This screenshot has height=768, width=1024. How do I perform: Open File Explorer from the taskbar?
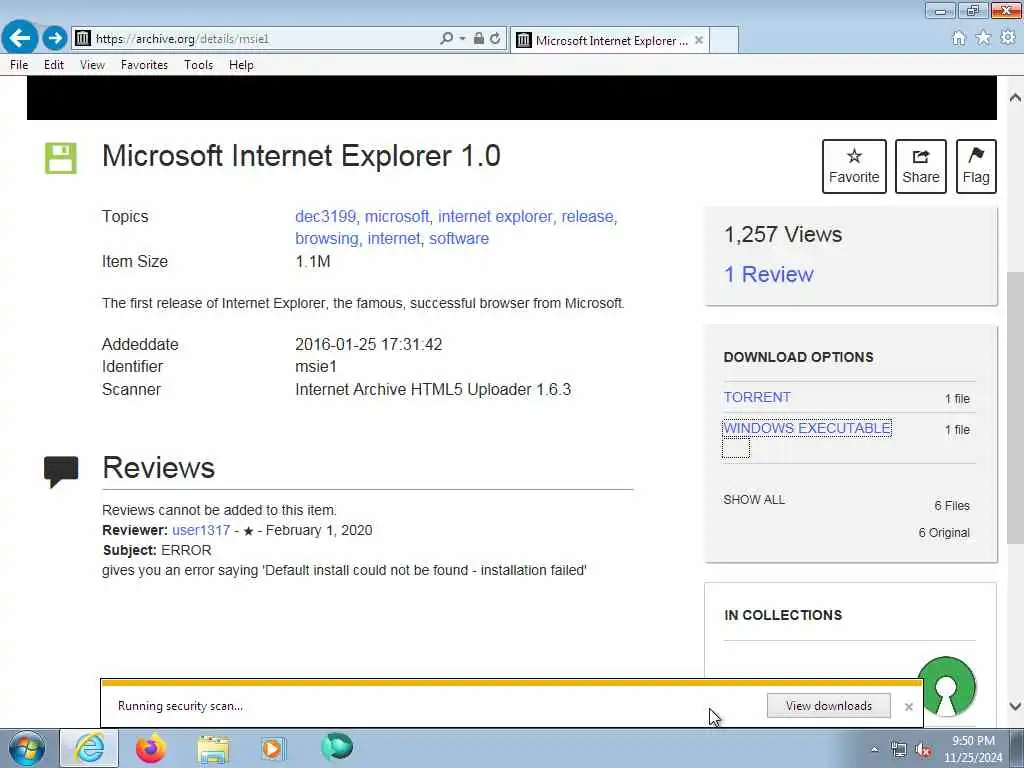pyautogui.click(x=213, y=748)
